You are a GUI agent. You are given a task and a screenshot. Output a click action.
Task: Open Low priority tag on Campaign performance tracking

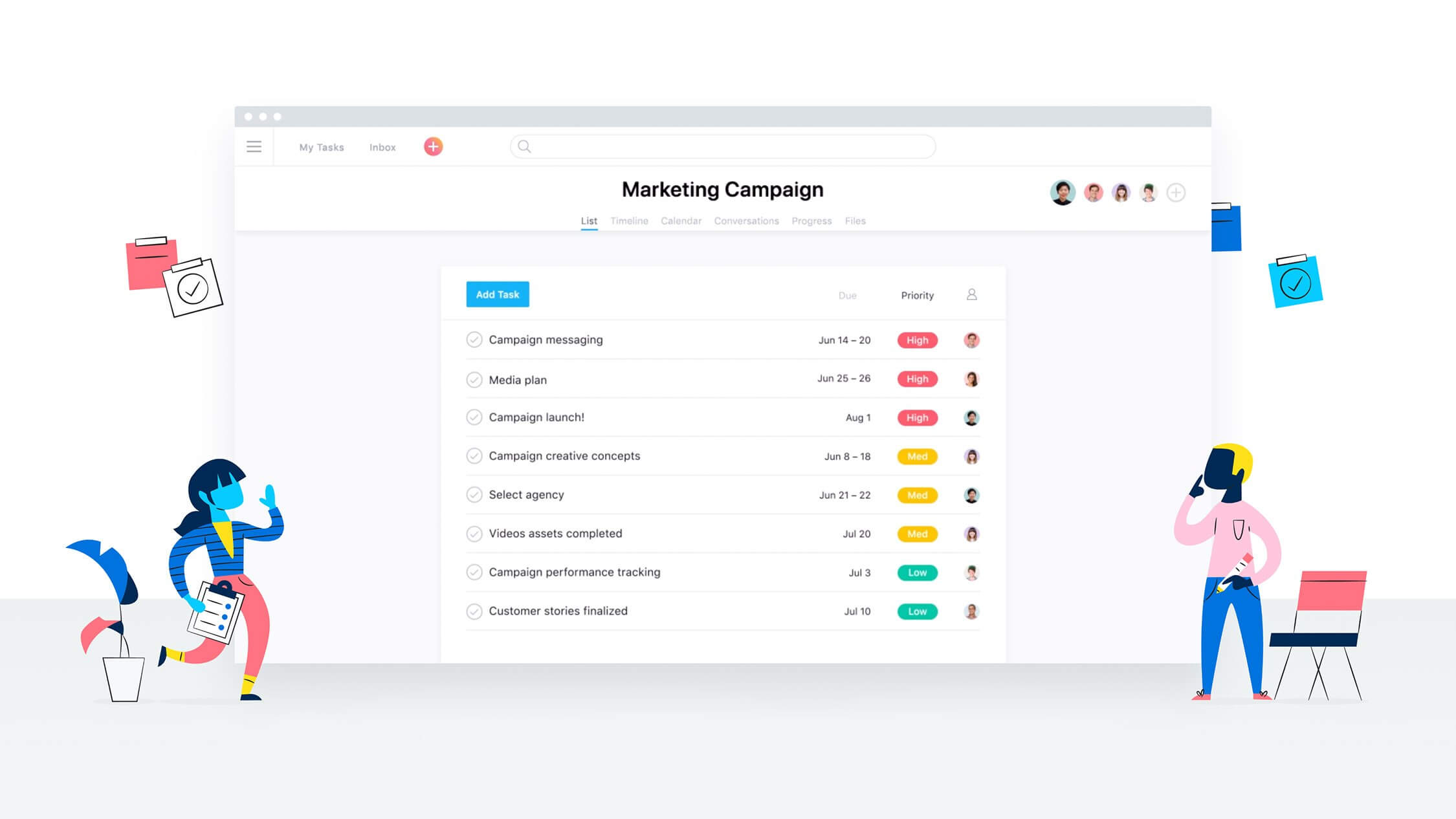[917, 573]
